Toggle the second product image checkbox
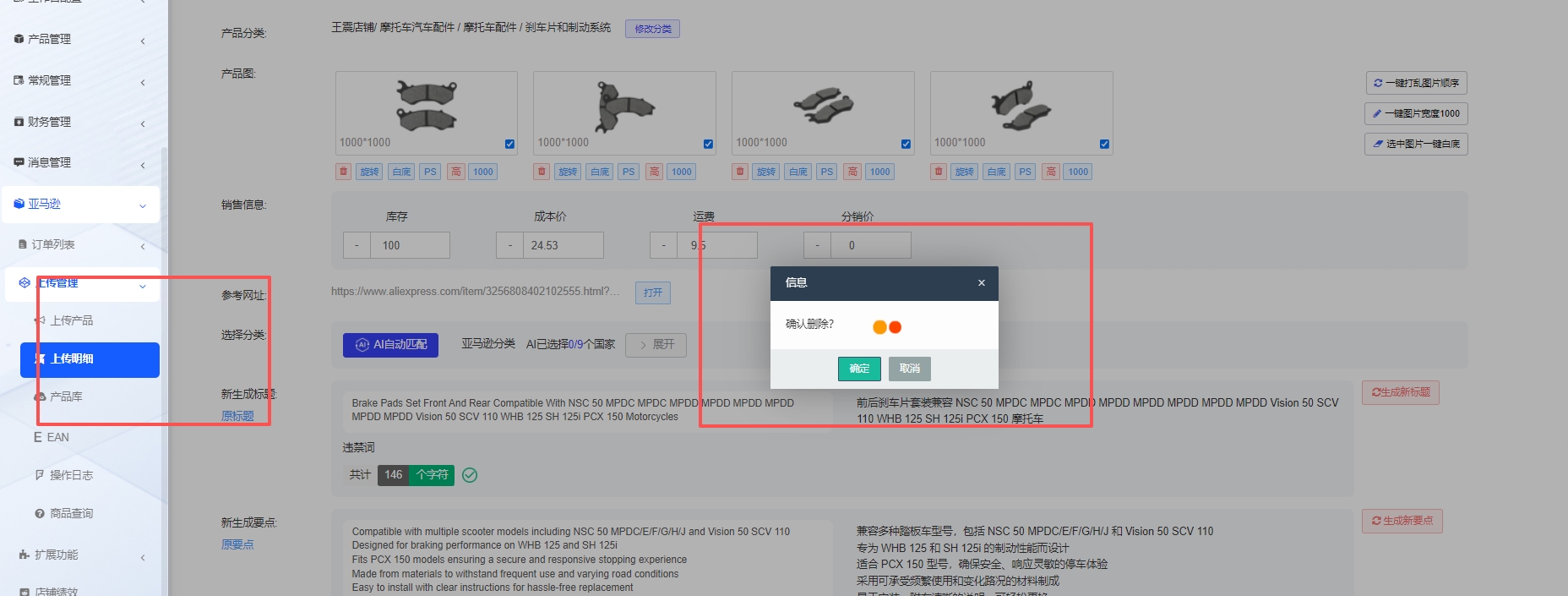Viewport: 1568px width, 596px height. (708, 144)
